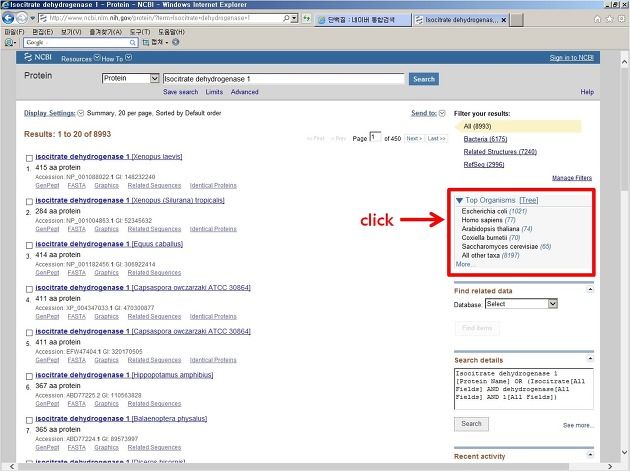Click the horizontal scrollbar left arrow
The image size is (630, 472).
pyautogui.click(x=12, y=466)
